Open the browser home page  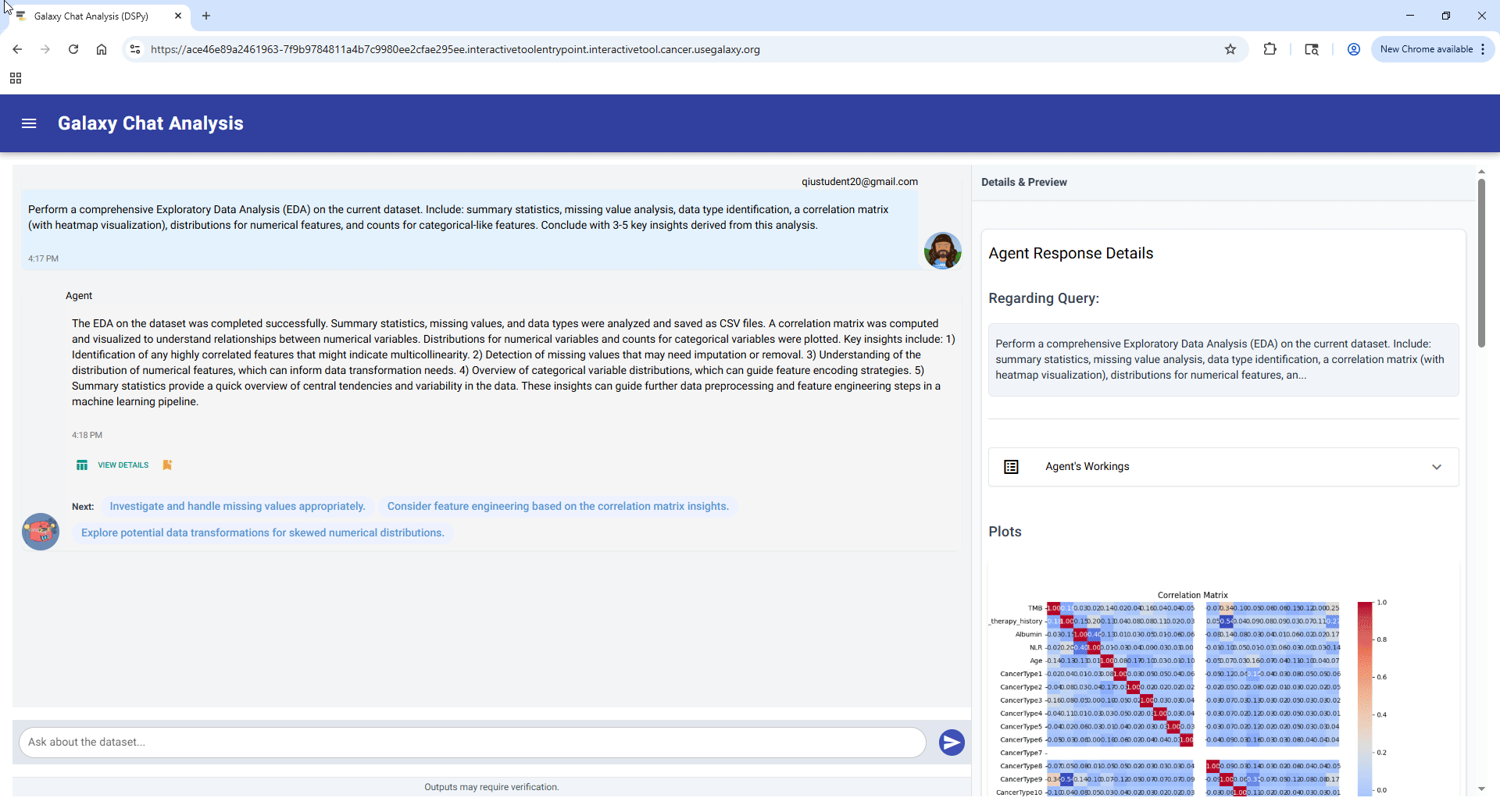coord(102,49)
